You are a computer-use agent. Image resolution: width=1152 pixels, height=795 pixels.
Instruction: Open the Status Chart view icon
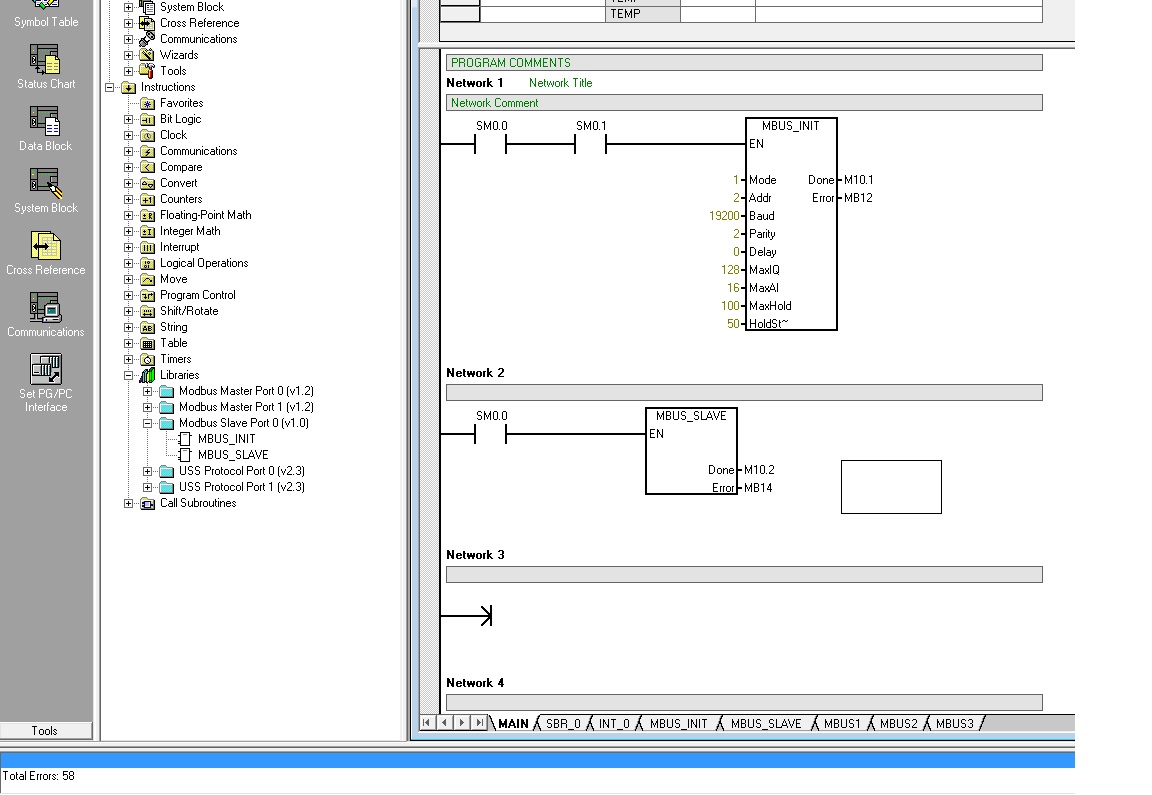click(x=45, y=62)
